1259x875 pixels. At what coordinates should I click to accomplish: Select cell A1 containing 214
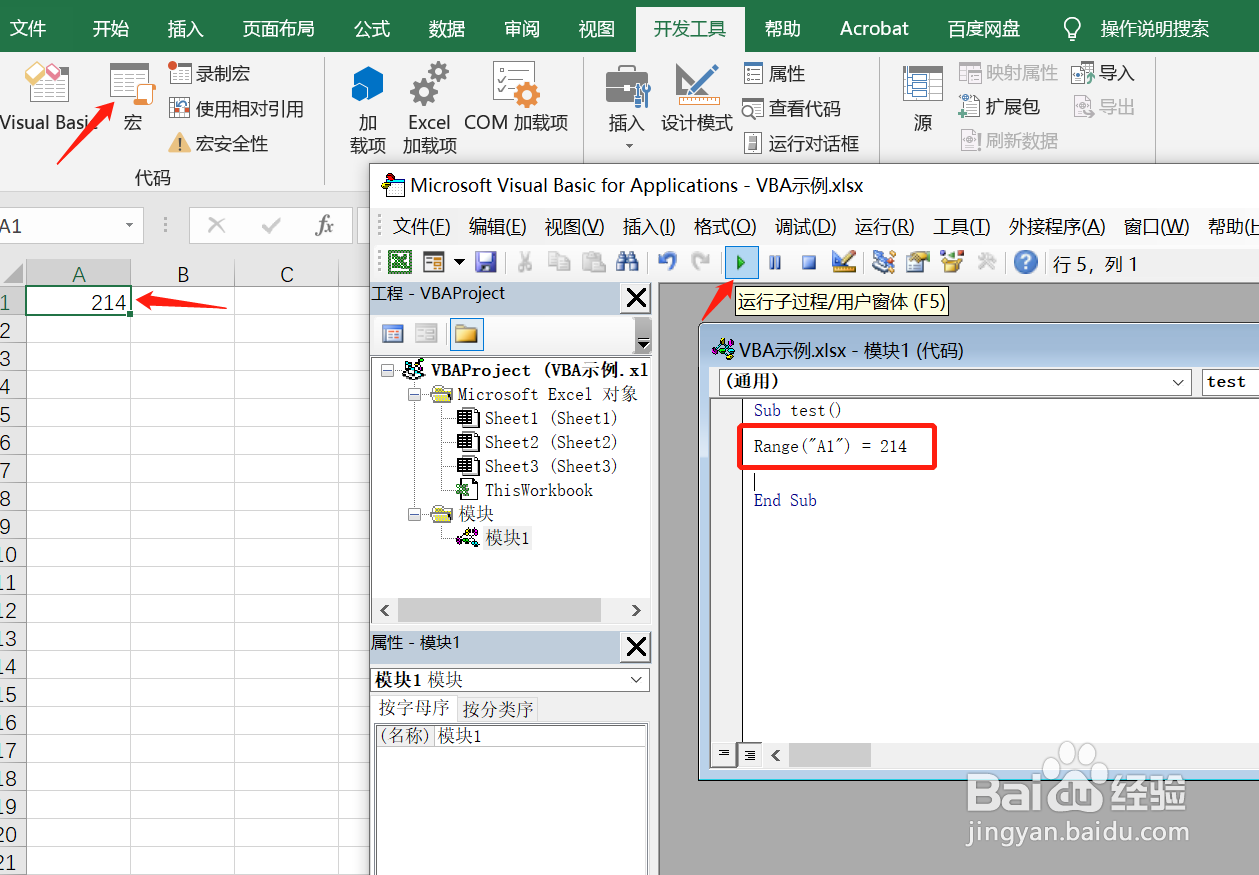tap(78, 302)
